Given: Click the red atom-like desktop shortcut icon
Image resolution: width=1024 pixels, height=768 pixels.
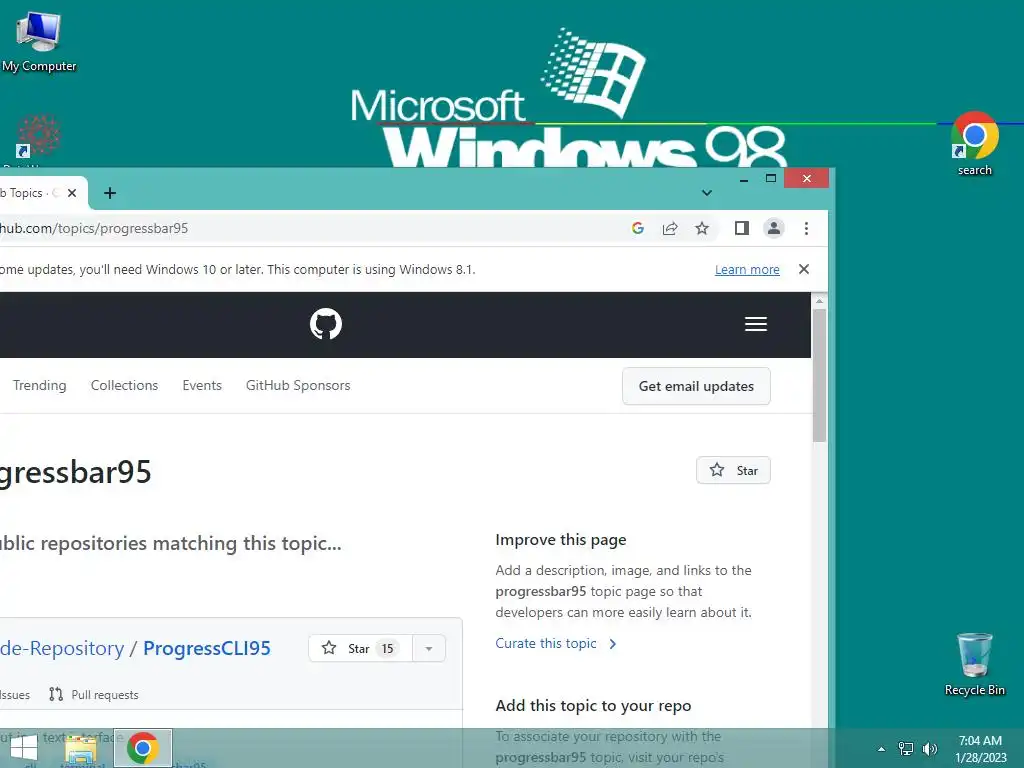Looking at the screenshot, I should coord(38,136).
